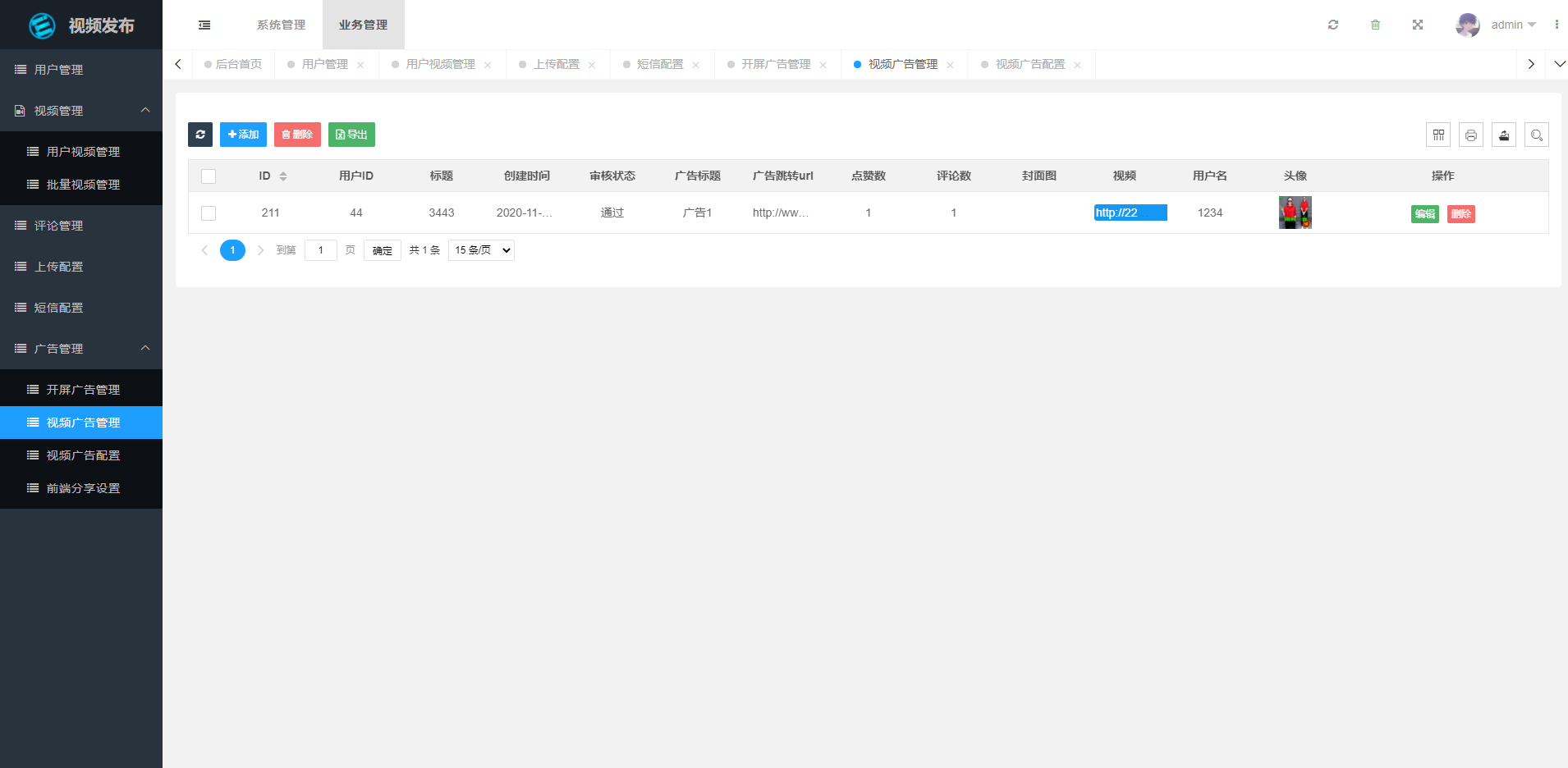This screenshot has width=1568, height=768.
Task: Open the 15 条/页 page size dropdown
Action: coord(481,250)
